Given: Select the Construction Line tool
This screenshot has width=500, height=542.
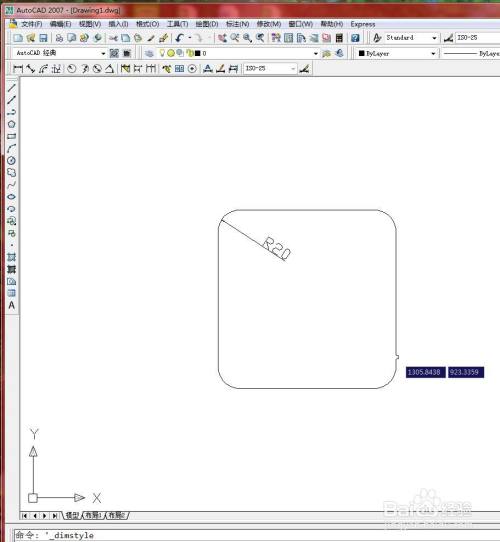Looking at the screenshot, I should pos(11,100).
